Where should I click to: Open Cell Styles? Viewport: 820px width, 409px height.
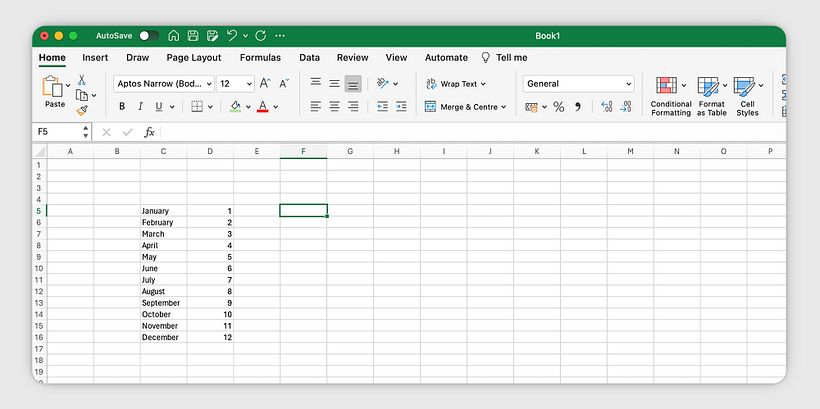[x=747, y=97]
